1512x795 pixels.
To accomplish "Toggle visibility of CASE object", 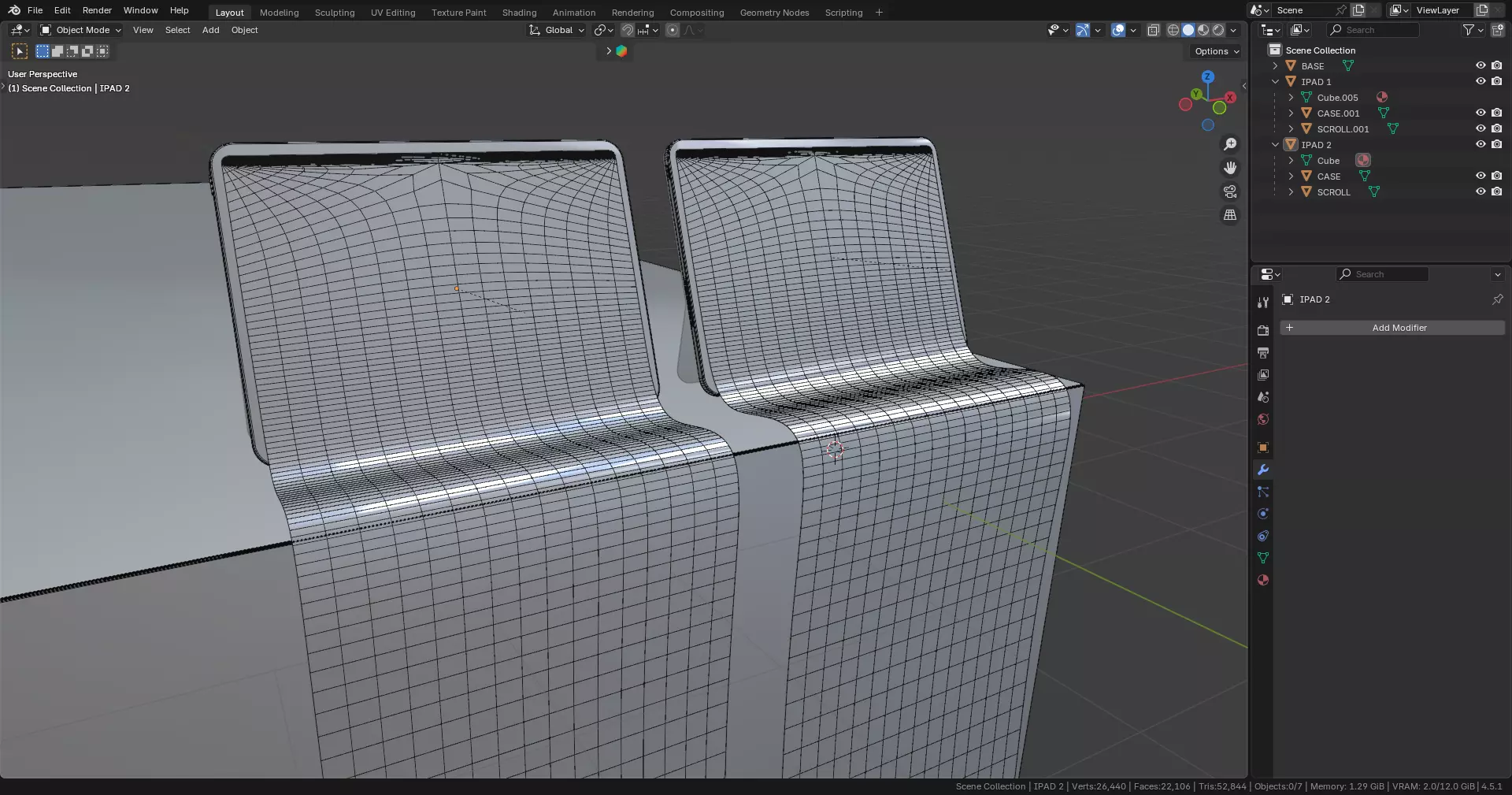I will (x=1480, y=176).
